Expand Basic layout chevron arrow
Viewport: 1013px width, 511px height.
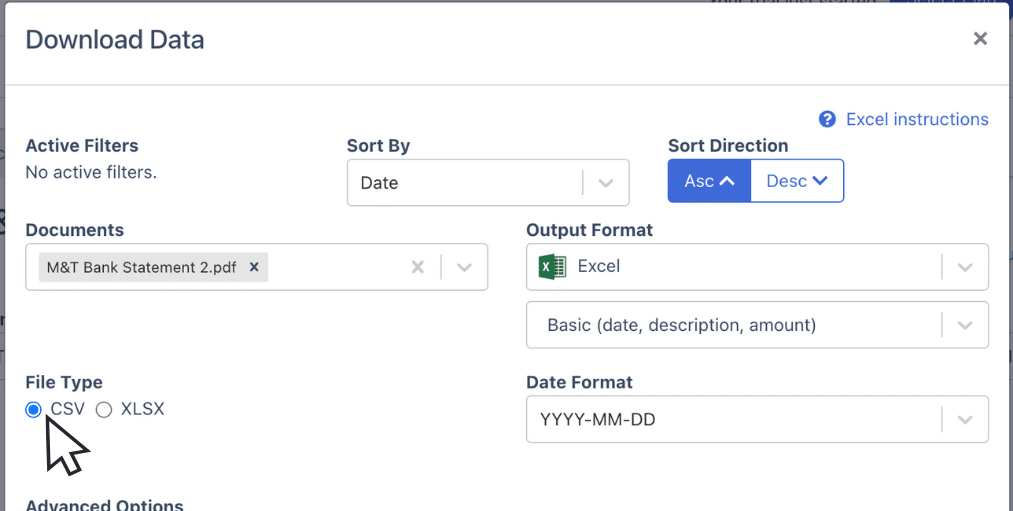[x=965, y=325]
